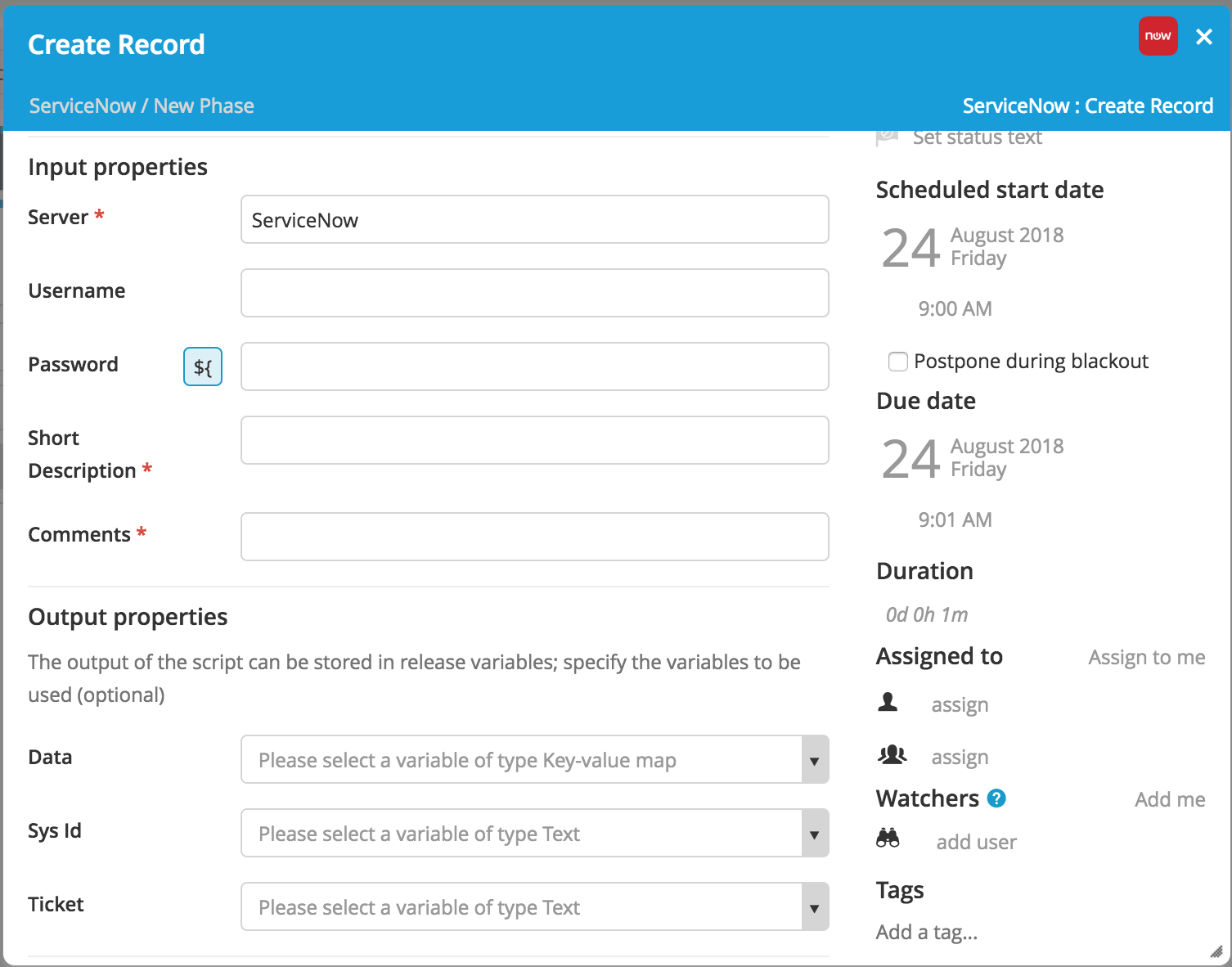This screenshot has height=967, width=1232.
Task: Click the Data dropdown arrow
Action: pos(815,760)
